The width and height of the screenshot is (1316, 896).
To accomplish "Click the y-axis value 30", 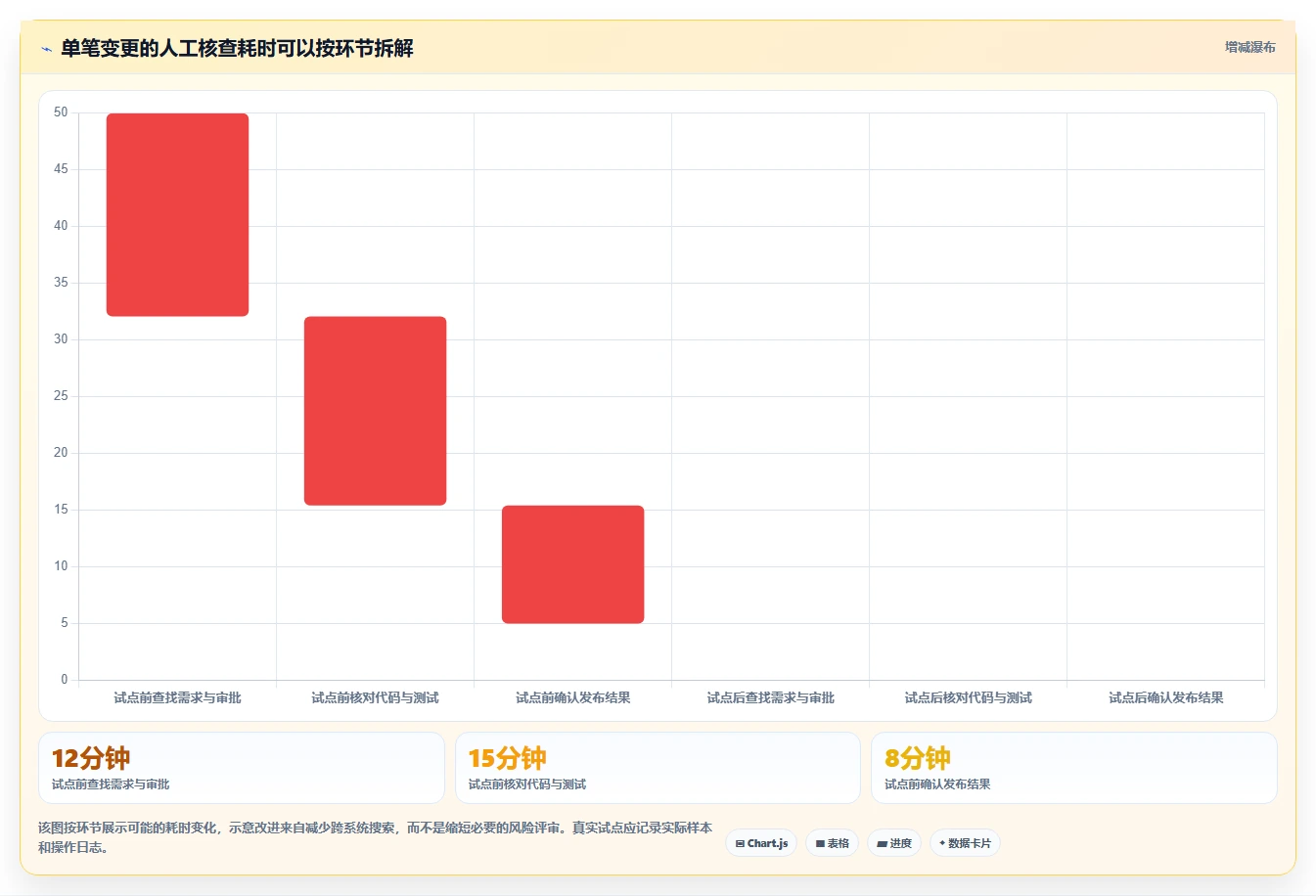I will click(x=61, y=339).
